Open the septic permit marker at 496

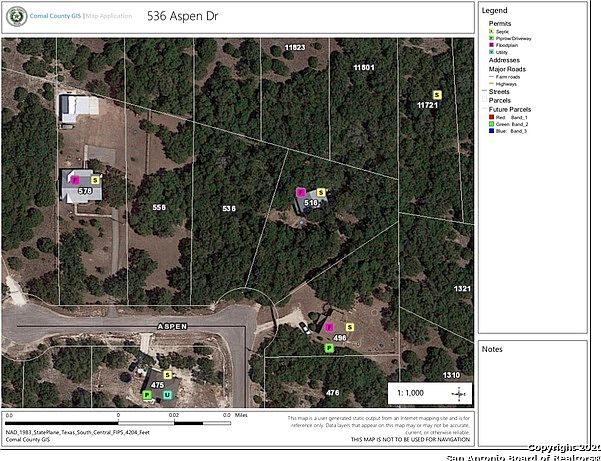coord(349,327)
